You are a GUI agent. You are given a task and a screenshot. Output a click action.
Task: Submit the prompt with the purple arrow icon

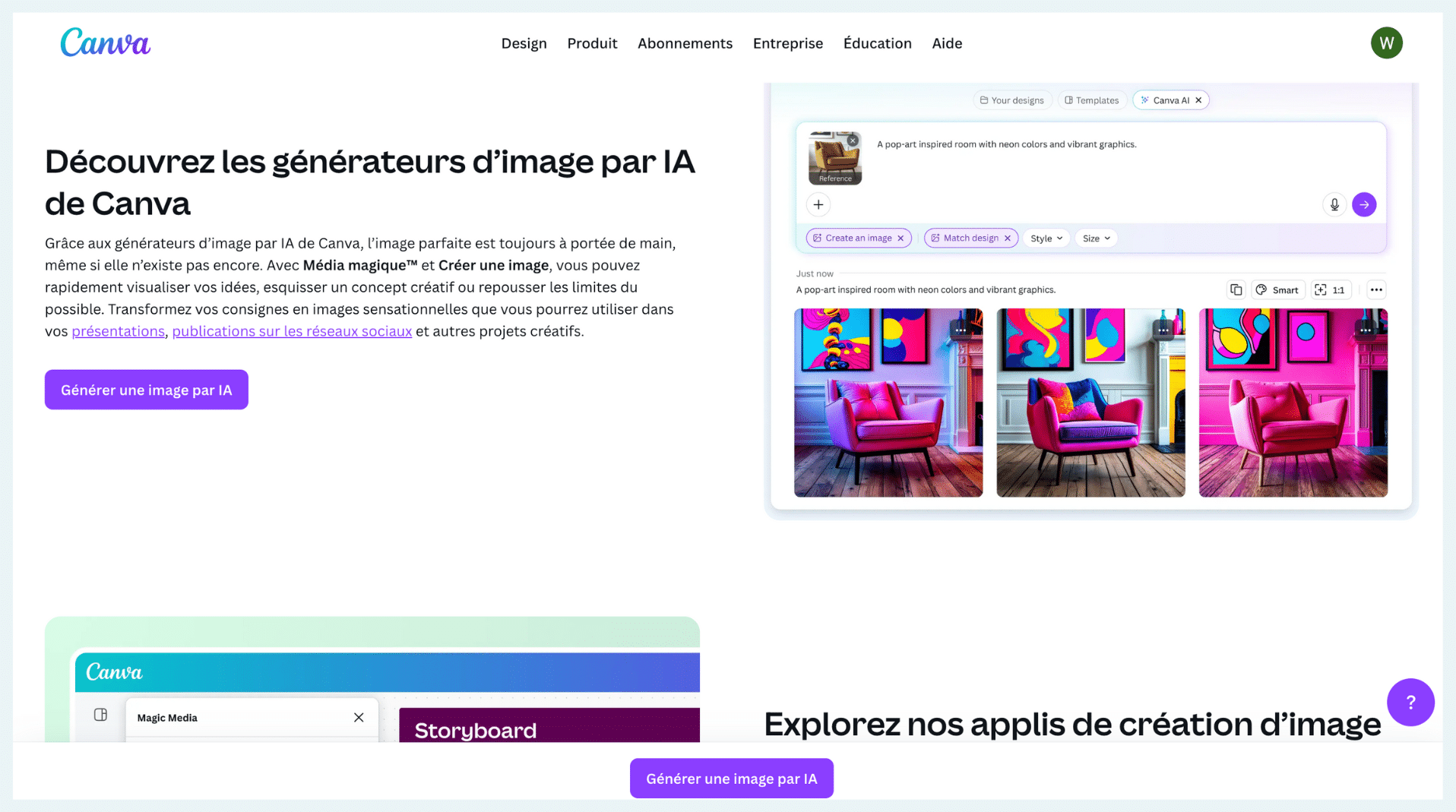[1364, 204]
